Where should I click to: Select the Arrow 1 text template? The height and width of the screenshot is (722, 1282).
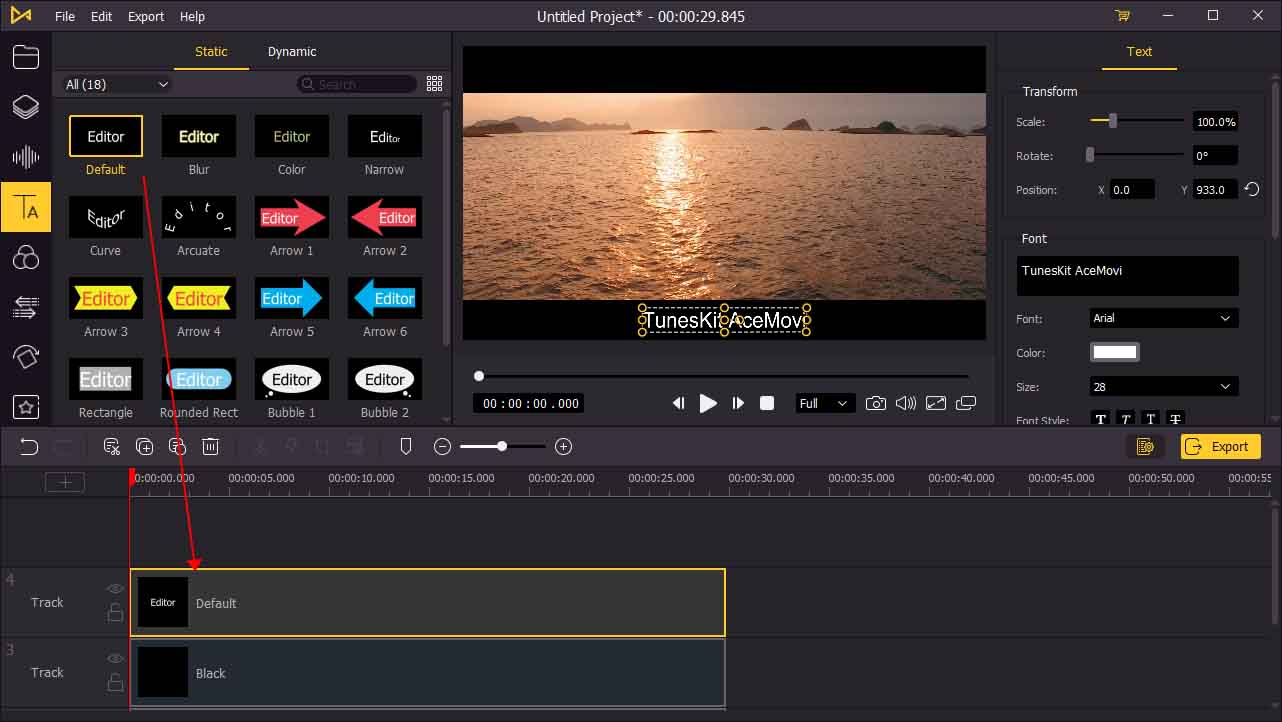[x=292, y=217]
